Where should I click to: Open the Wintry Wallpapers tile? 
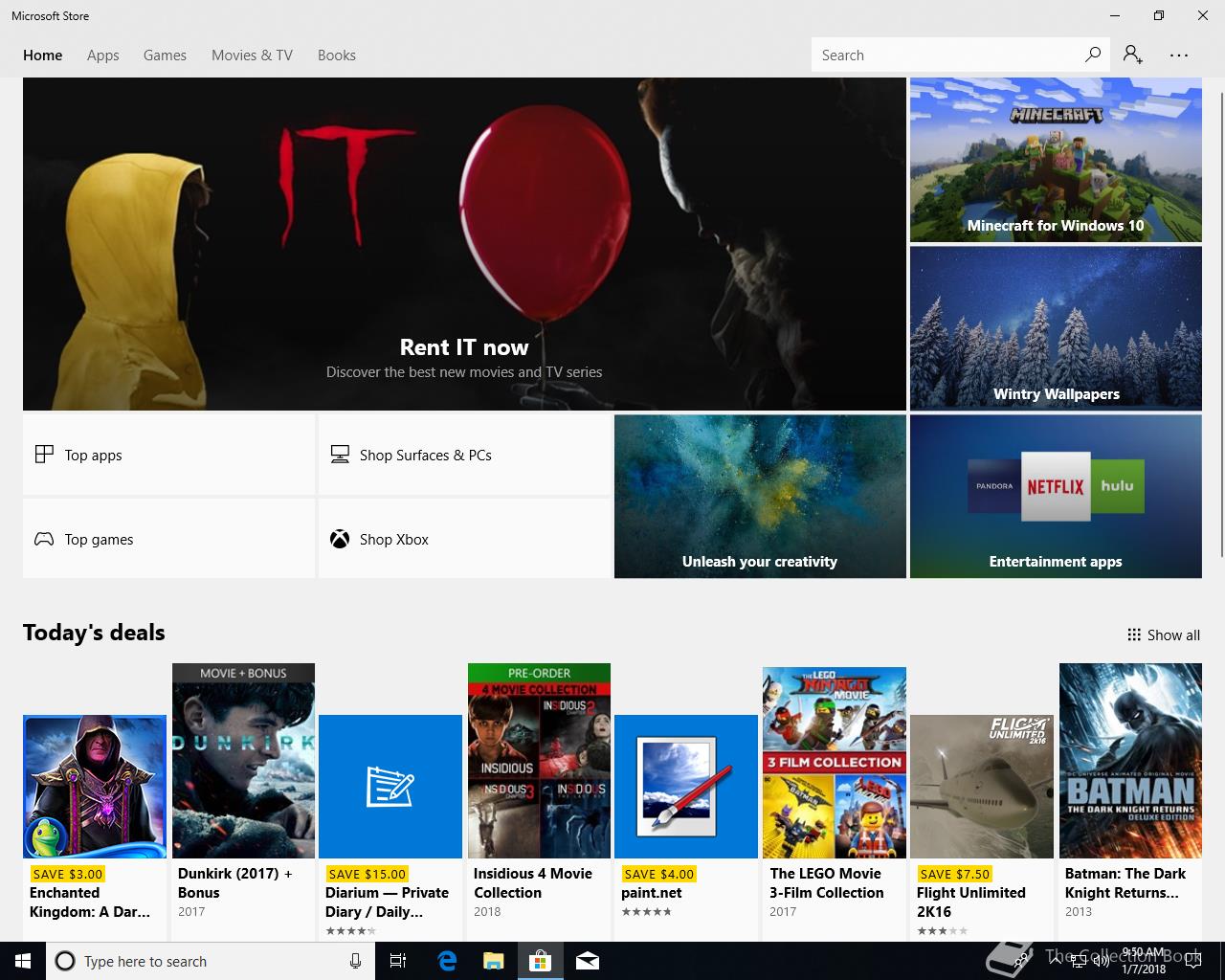tap(1056, 328)
